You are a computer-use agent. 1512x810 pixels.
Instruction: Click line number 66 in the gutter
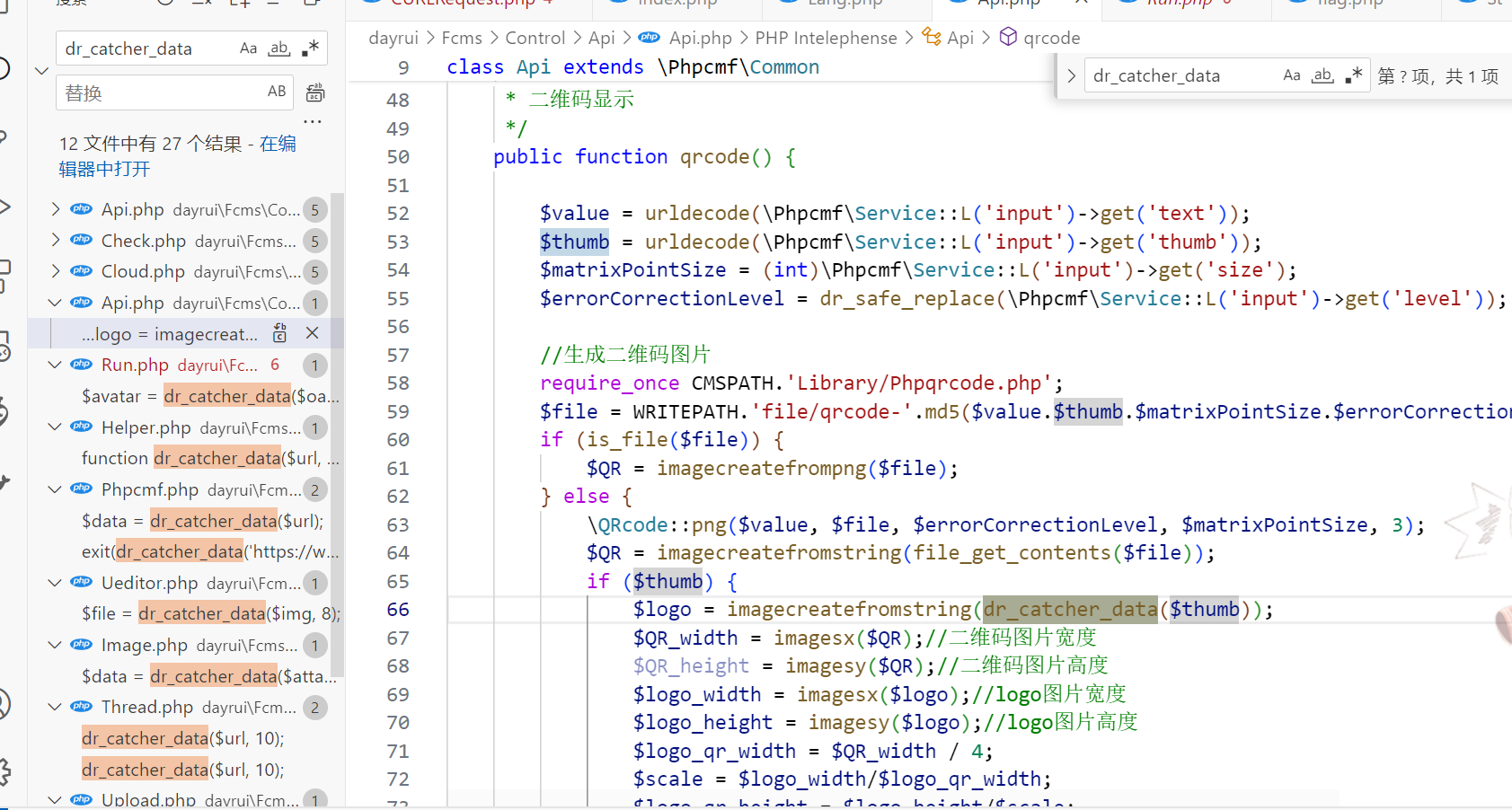[398, 610]
